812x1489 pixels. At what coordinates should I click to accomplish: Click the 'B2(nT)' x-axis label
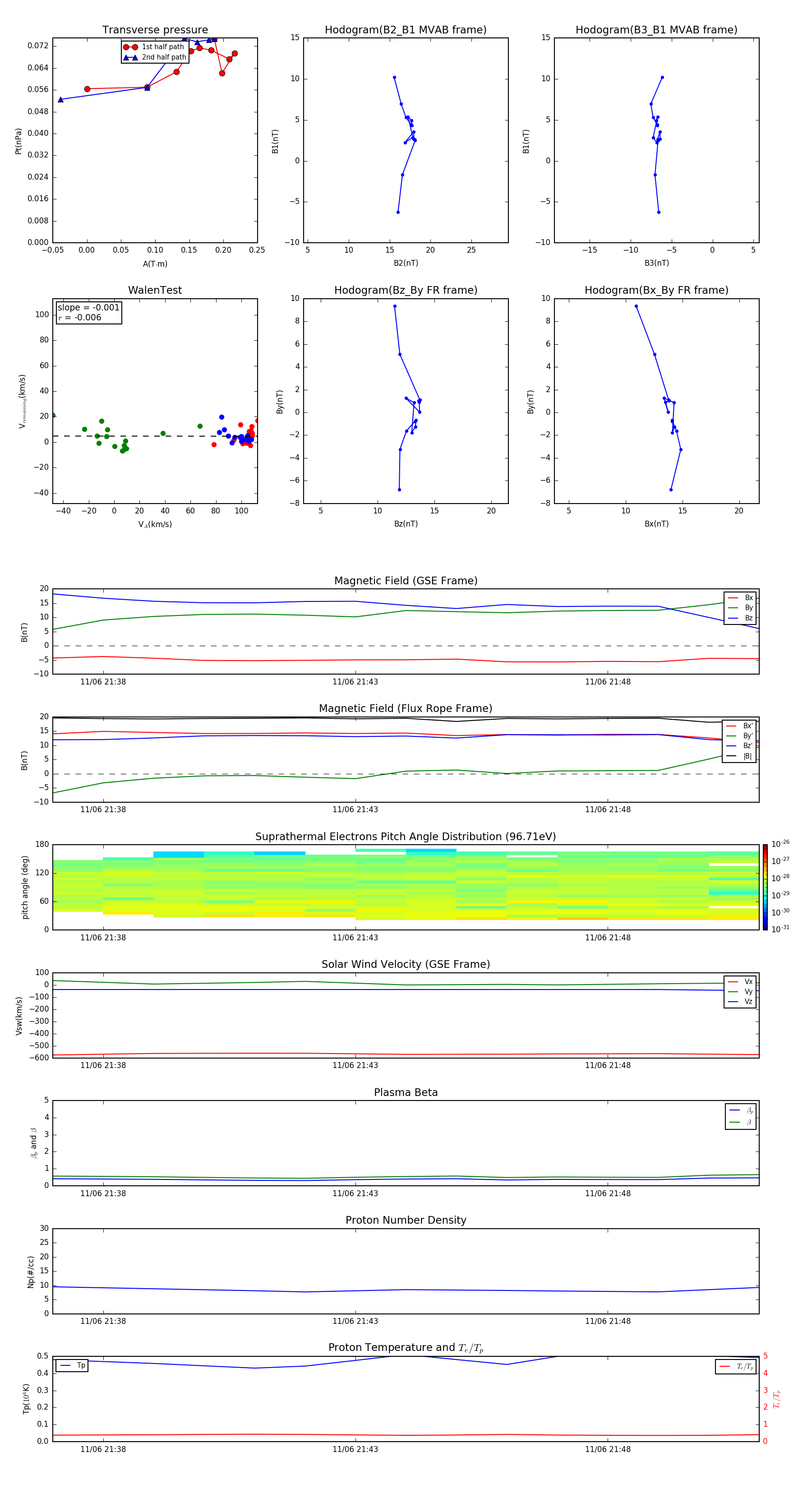[406, 263]
